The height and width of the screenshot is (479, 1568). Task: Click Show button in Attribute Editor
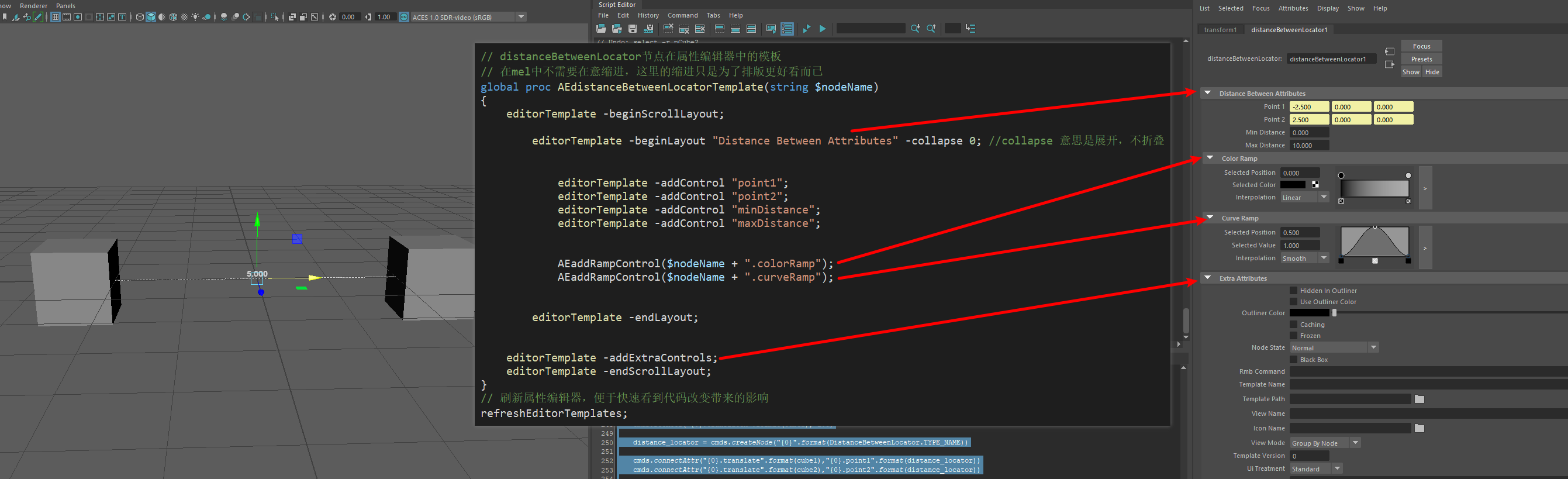(x=1410, y=72)
